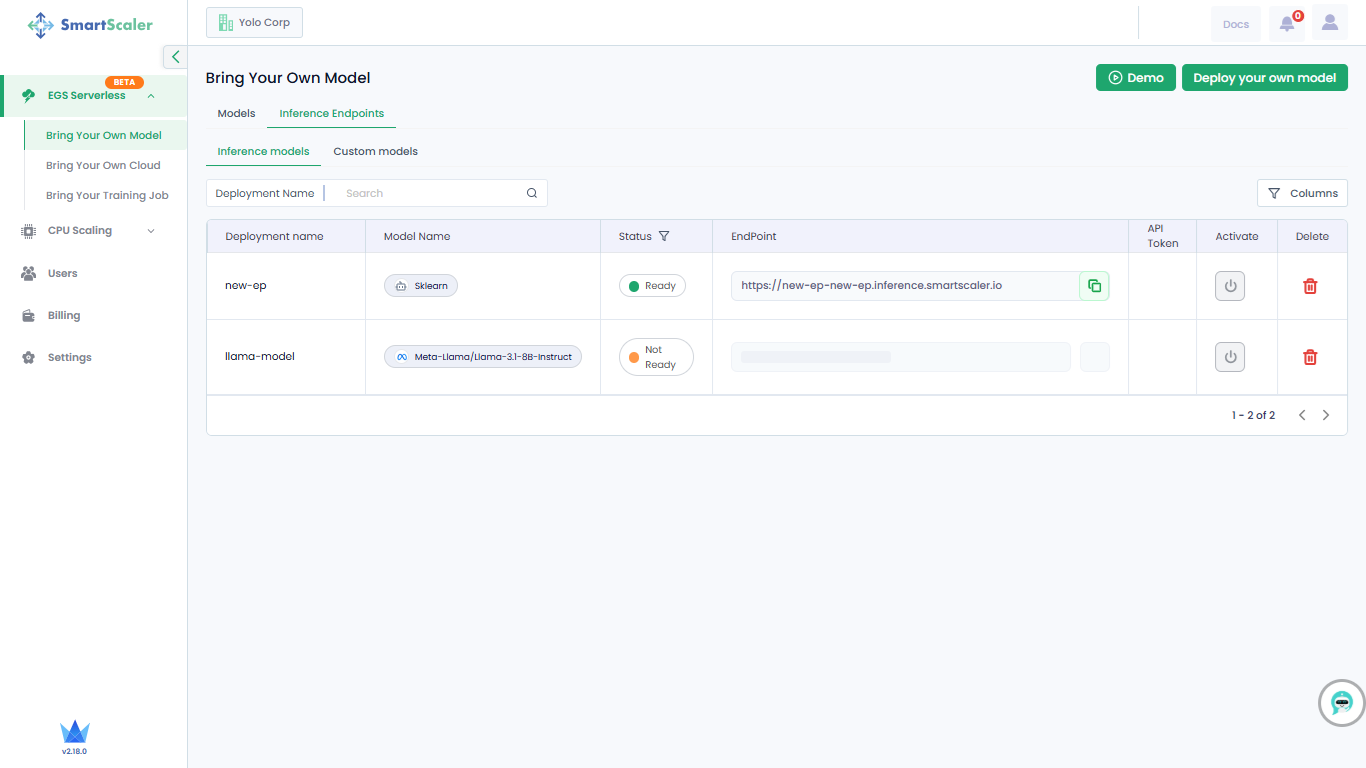1366x768 pixels.
Task: Delete the llama-model deployment
Action: [x=1310, y=357]
